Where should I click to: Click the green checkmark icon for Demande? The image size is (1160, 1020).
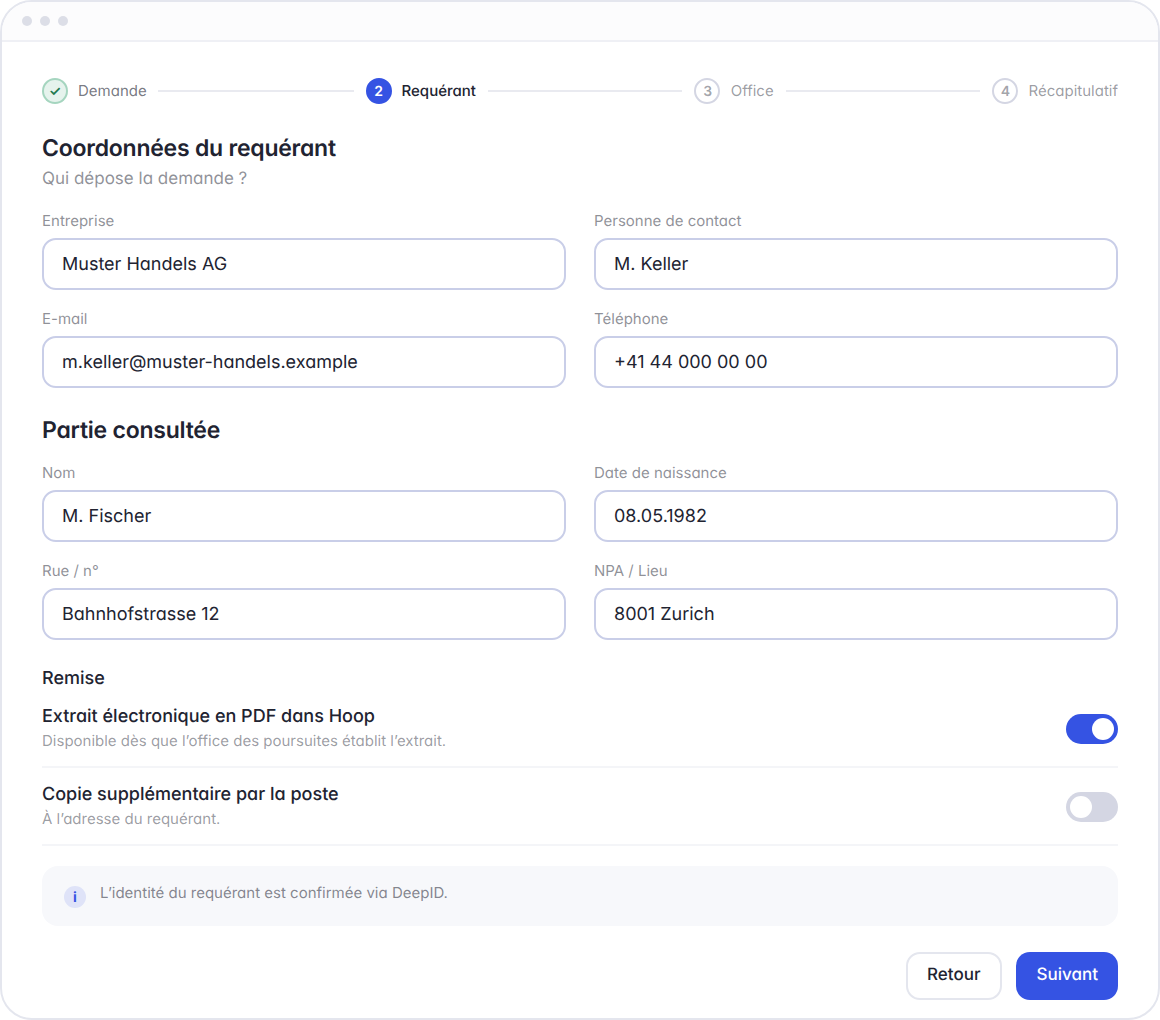point(55,91)
